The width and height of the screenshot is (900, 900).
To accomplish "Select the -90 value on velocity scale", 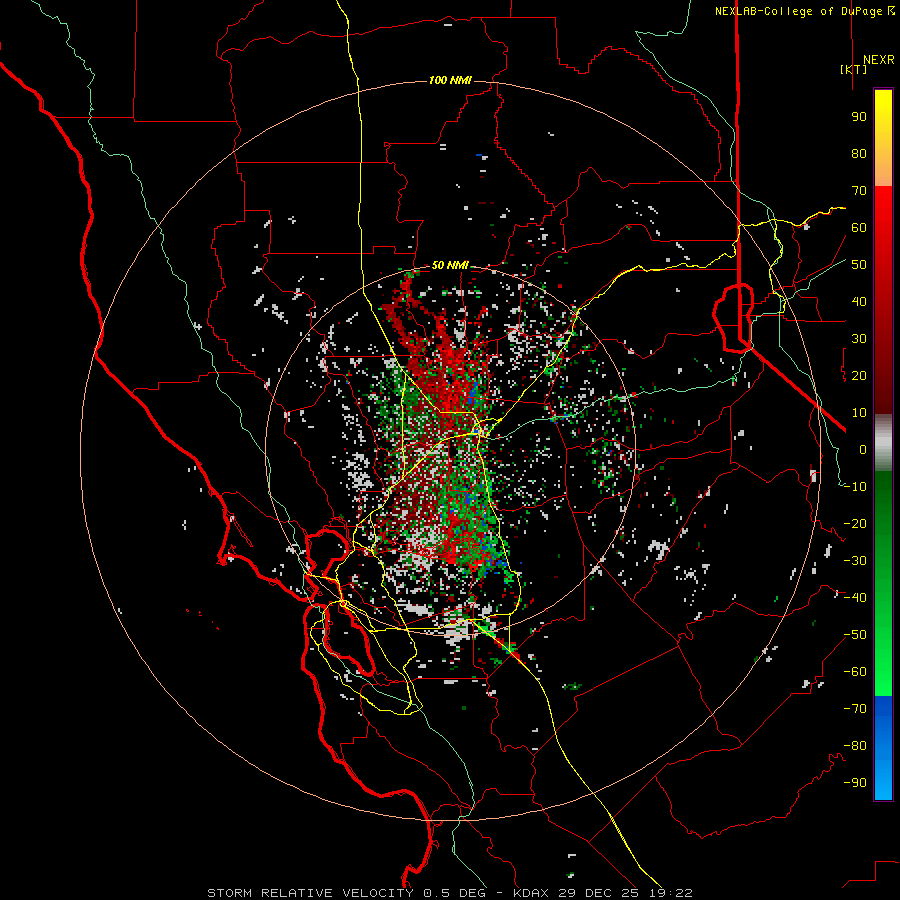I will pyautogui.click(x=855, y=783).
